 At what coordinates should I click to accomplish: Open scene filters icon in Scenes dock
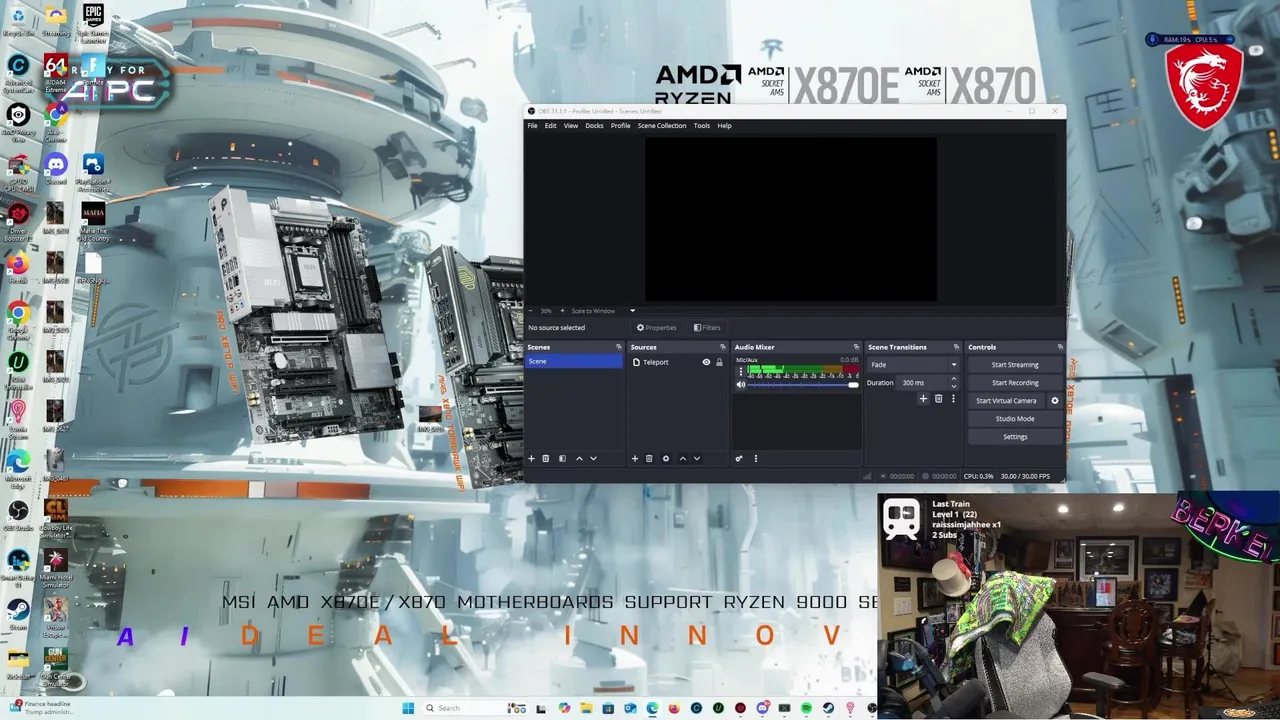[x=562, y=458]
